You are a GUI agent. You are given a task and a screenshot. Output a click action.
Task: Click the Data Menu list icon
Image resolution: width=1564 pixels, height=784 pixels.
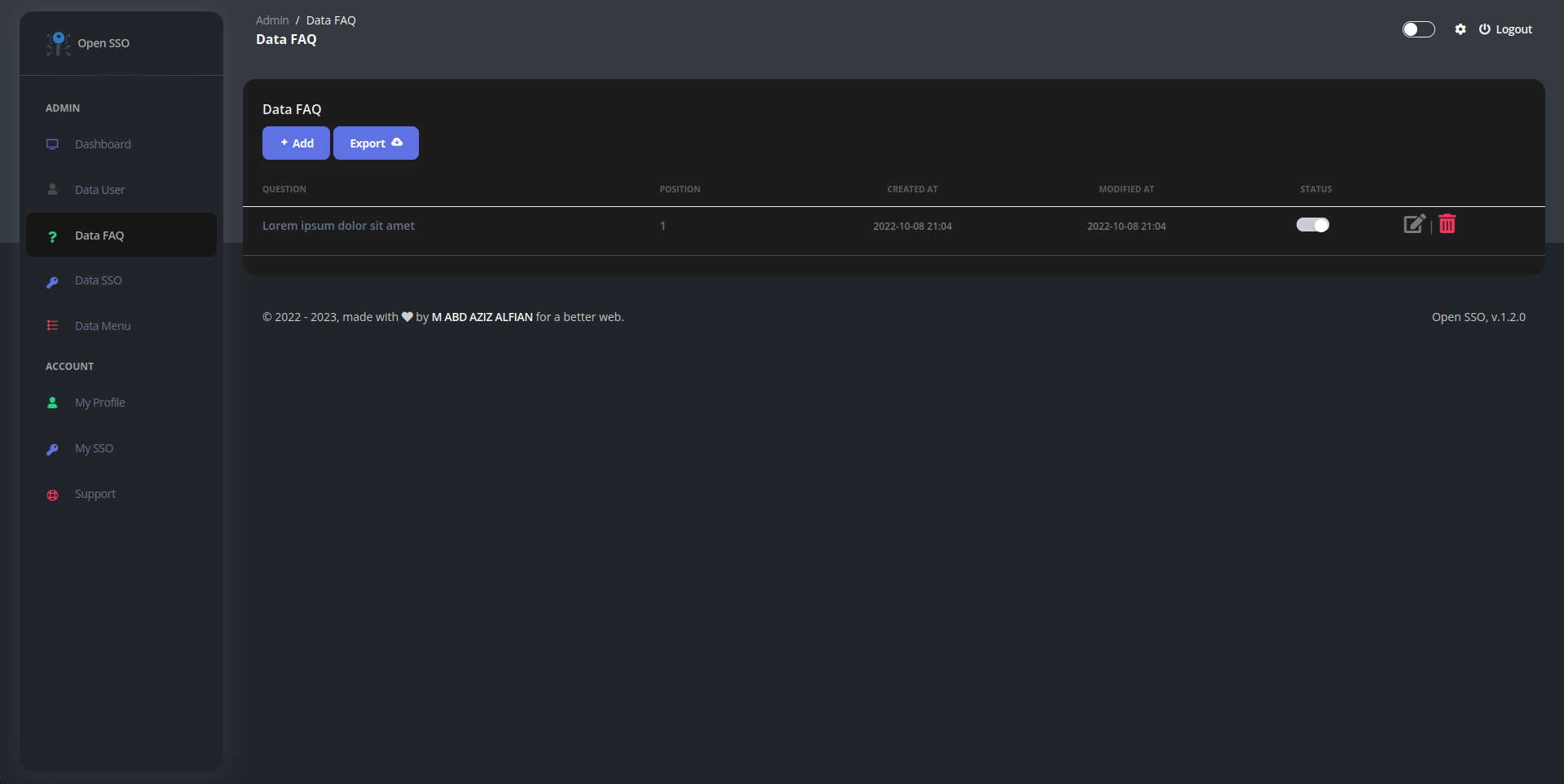click(52, 326)
